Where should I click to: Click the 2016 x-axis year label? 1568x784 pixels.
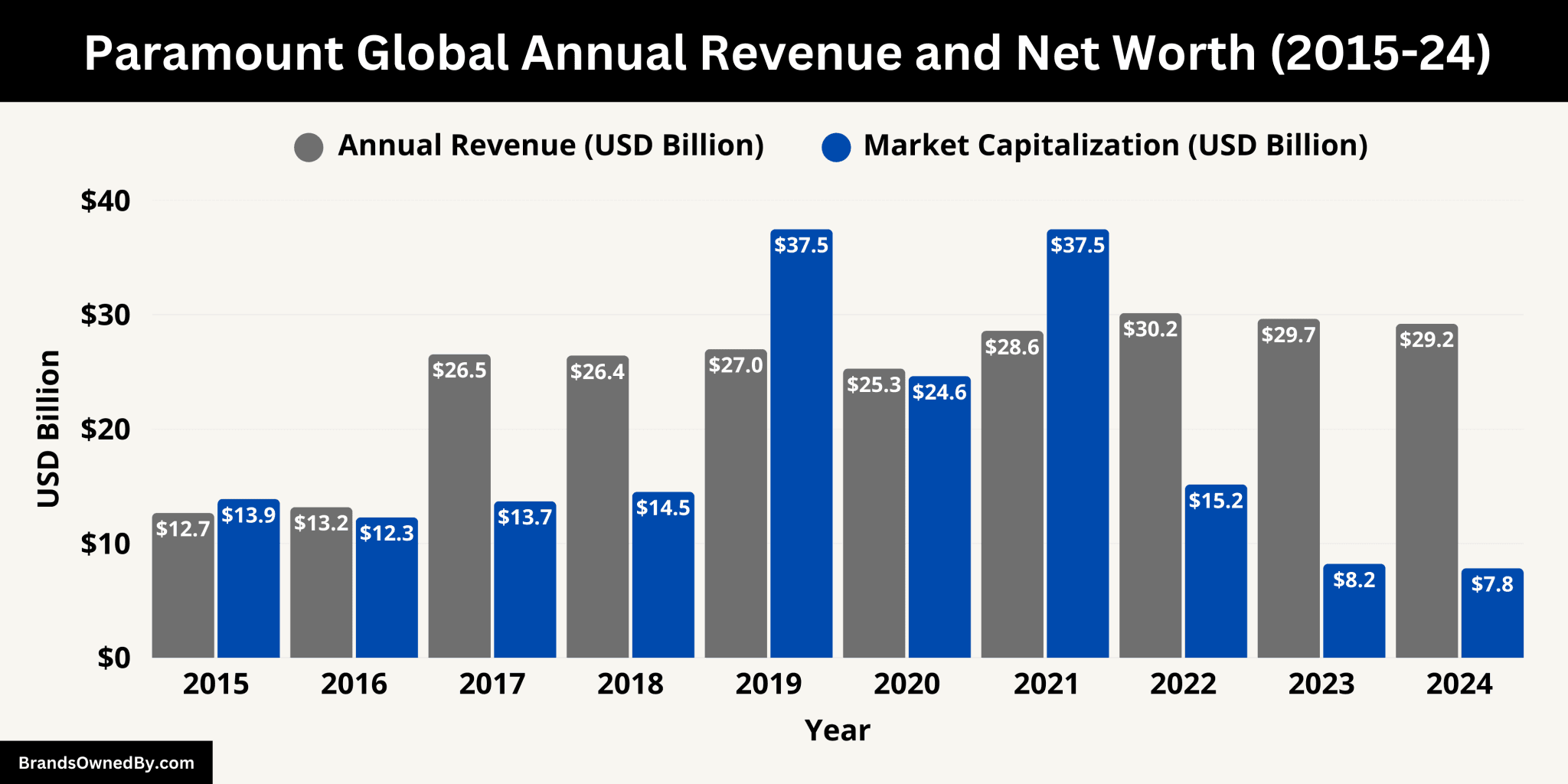pyautogui.click(x=354, y=684)
